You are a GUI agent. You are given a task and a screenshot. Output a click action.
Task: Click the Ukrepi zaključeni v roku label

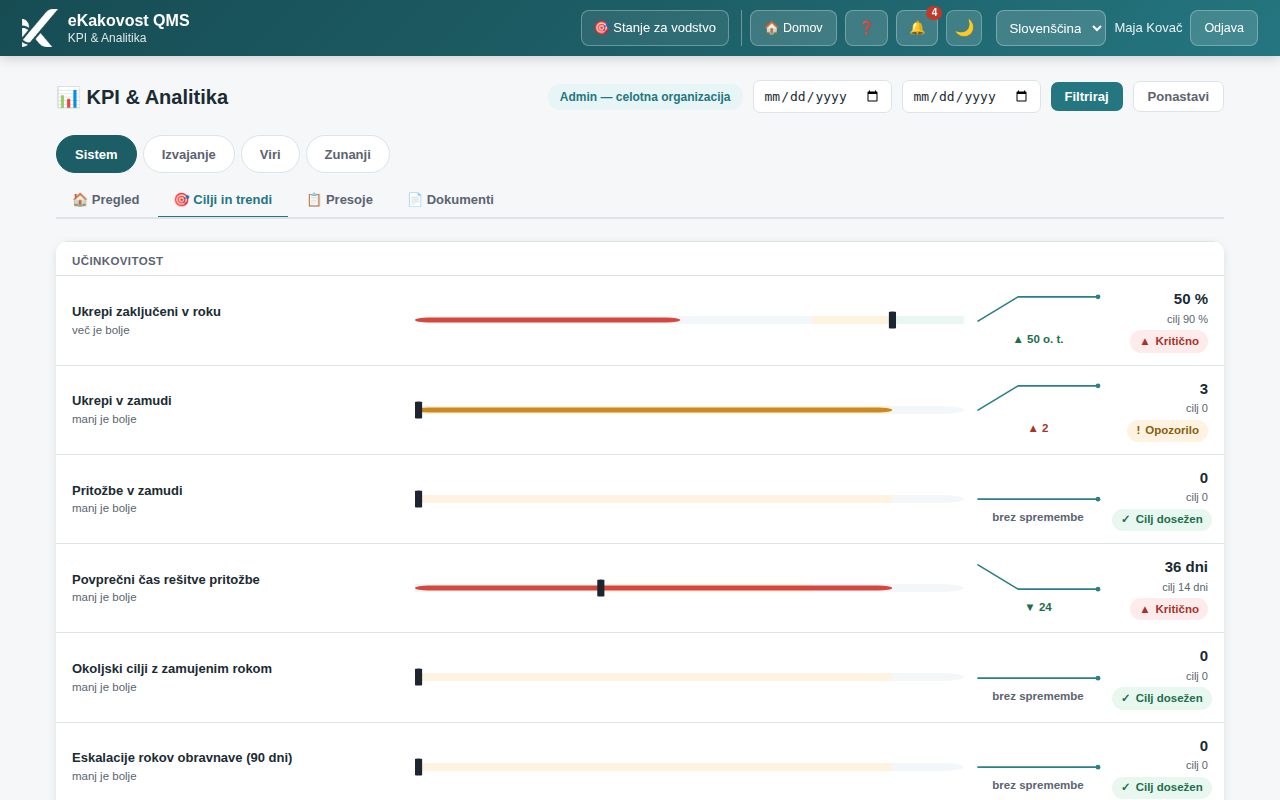pyautogui.click(x=146, y=311)
